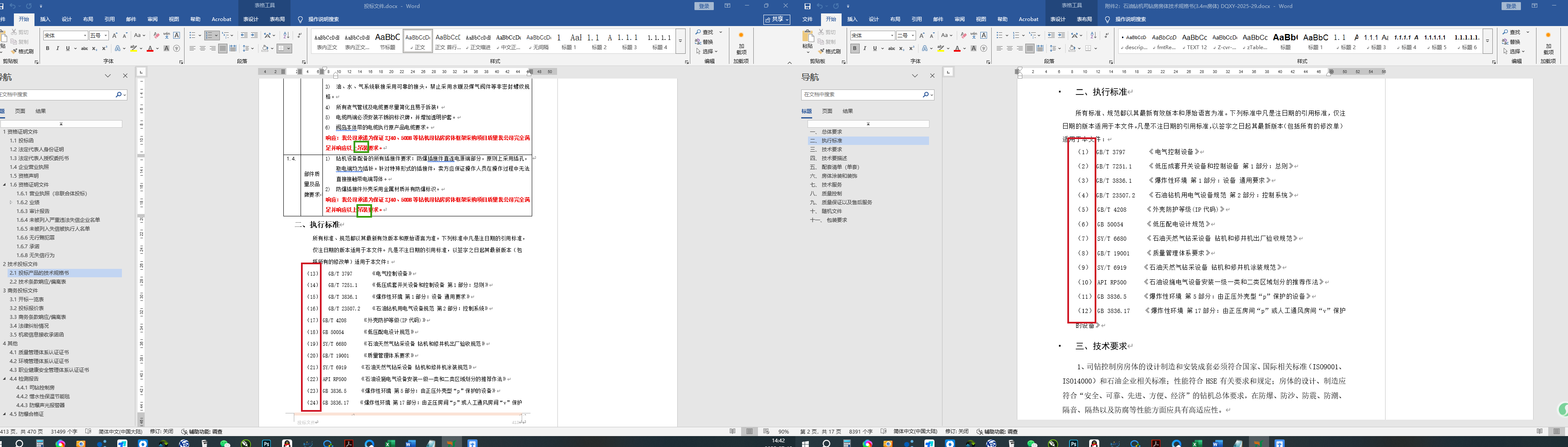
Task: Apply yellow highlight in the 投标文件 window
Action: tap(134, 49)
